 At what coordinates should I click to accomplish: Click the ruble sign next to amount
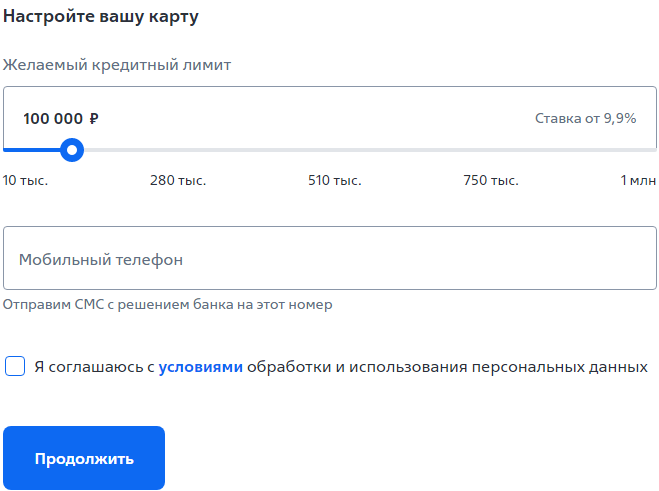pos(94,119)
